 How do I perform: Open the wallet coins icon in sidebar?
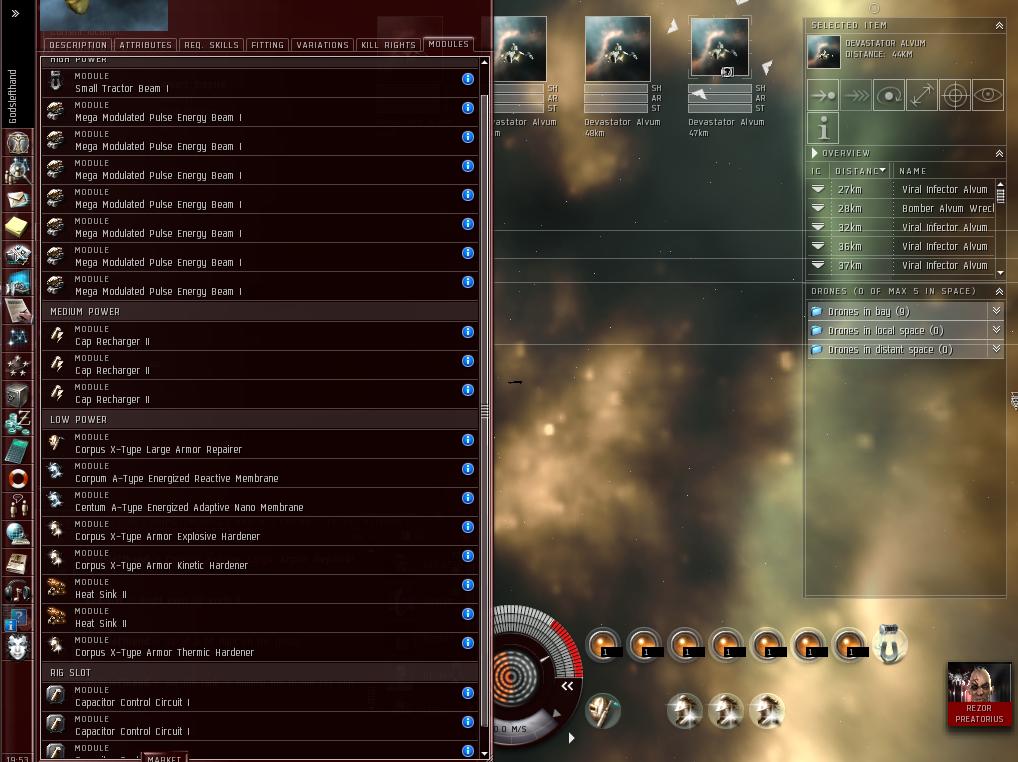click(x=18, y=422)
